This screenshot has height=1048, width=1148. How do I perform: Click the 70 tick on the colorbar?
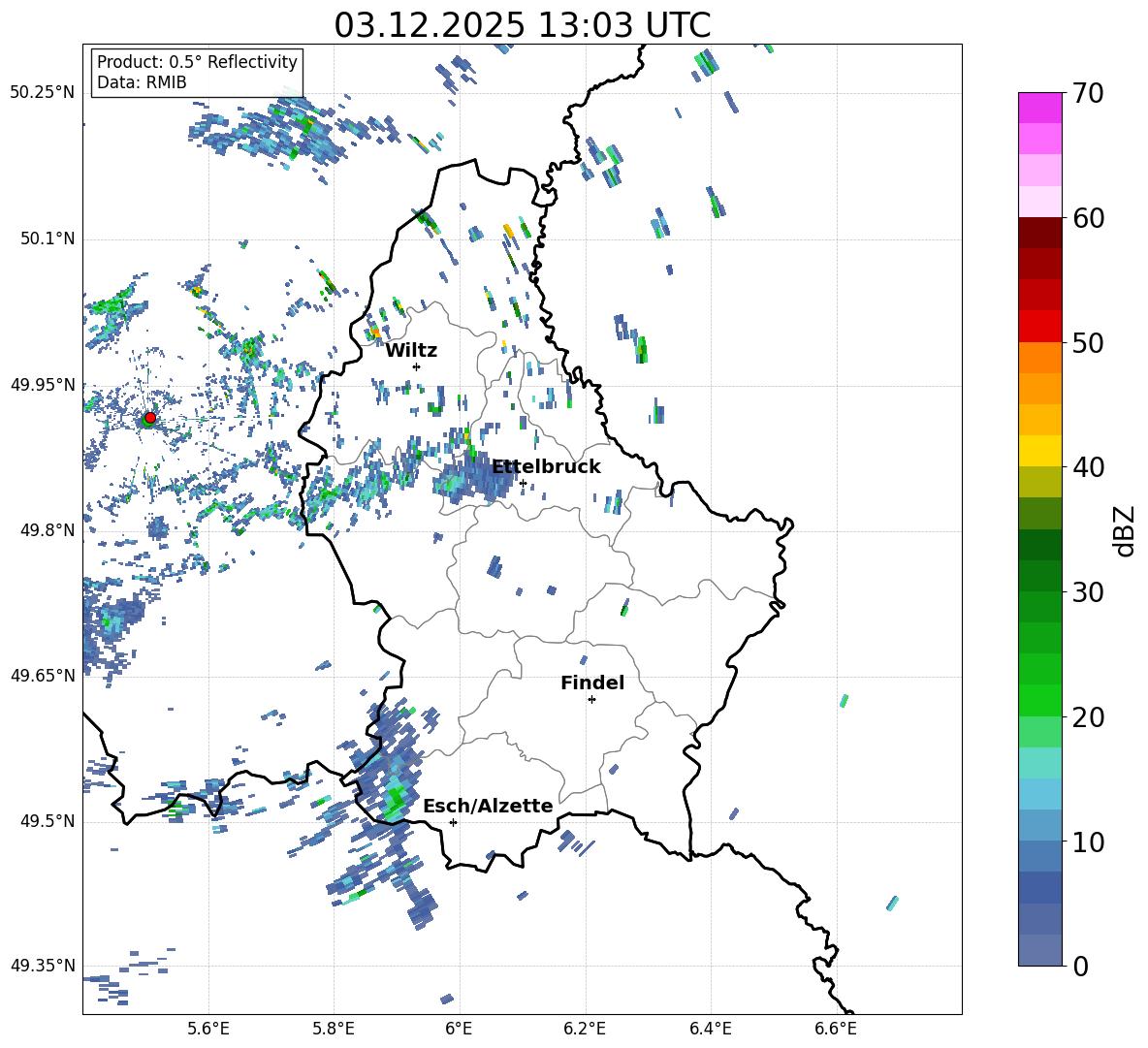coord(1087,94)
